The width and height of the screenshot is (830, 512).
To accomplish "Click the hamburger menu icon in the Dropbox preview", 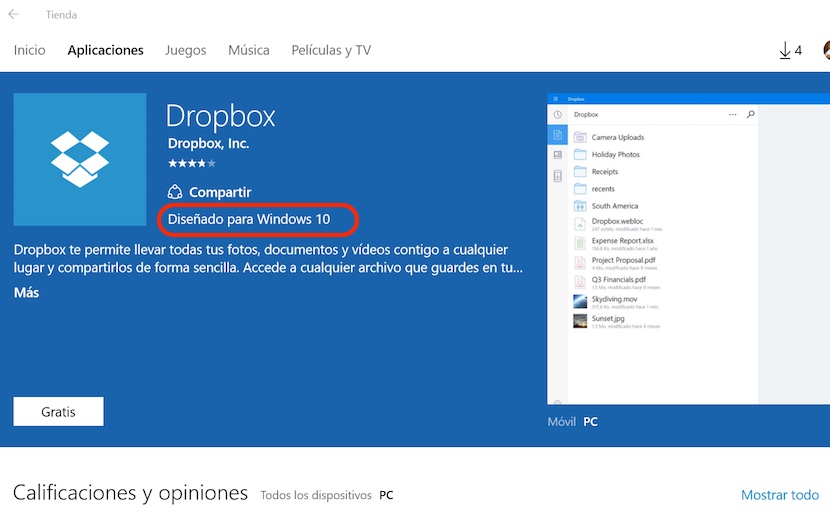I will pos(555,99).
